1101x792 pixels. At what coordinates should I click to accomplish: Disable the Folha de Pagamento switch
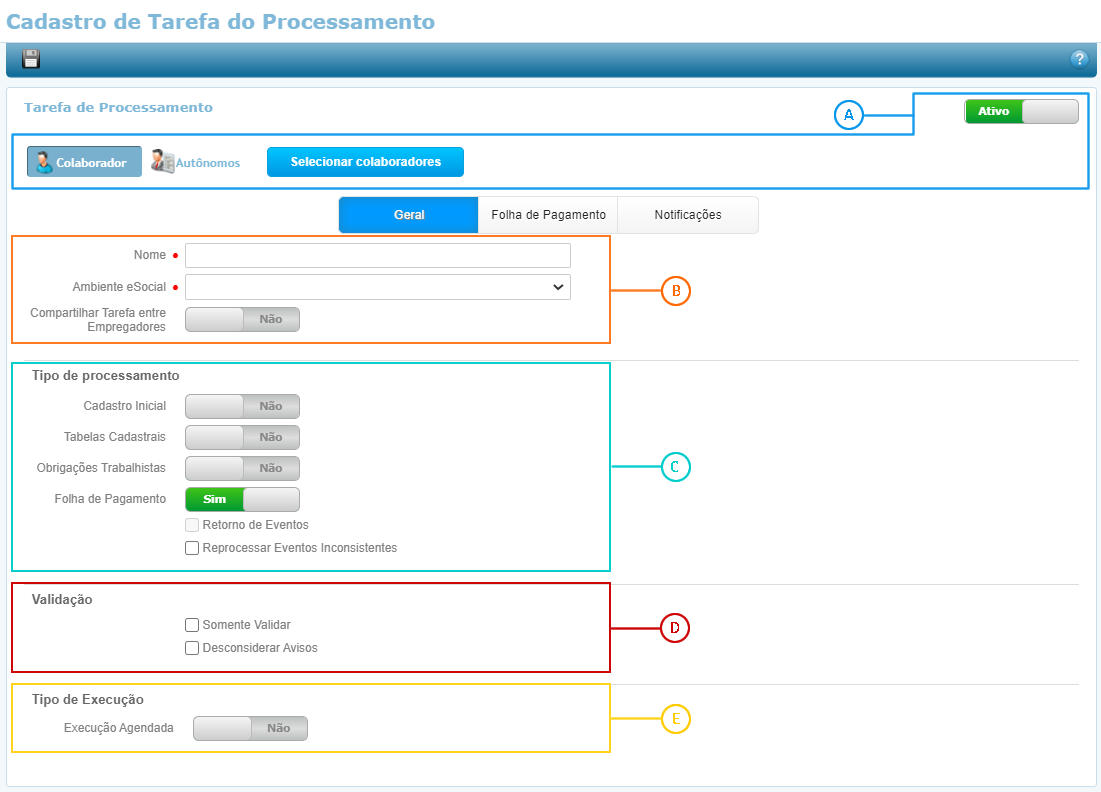(242, 499)
